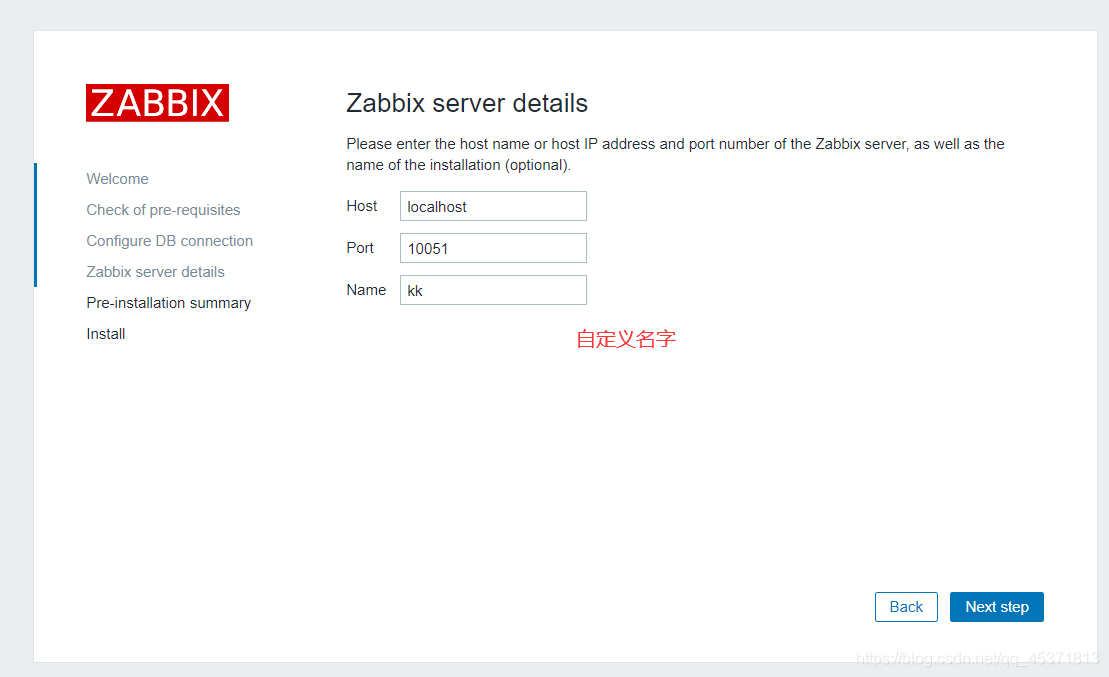Focus the Name input field

point(493,290)
